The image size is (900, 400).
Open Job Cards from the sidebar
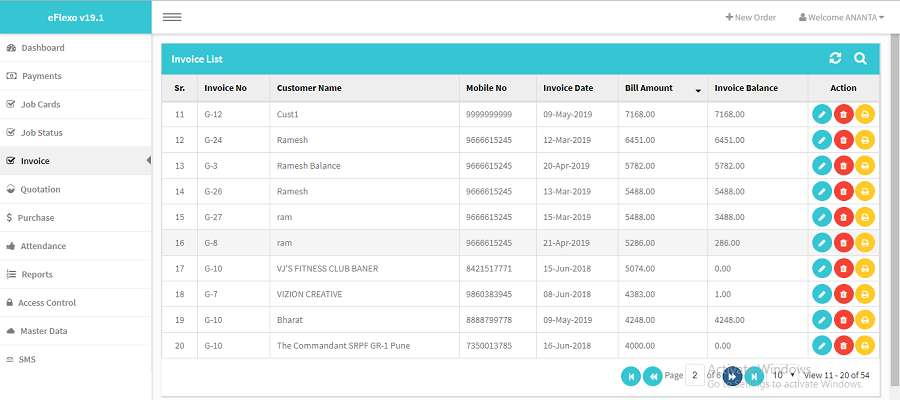coord(40,104)
